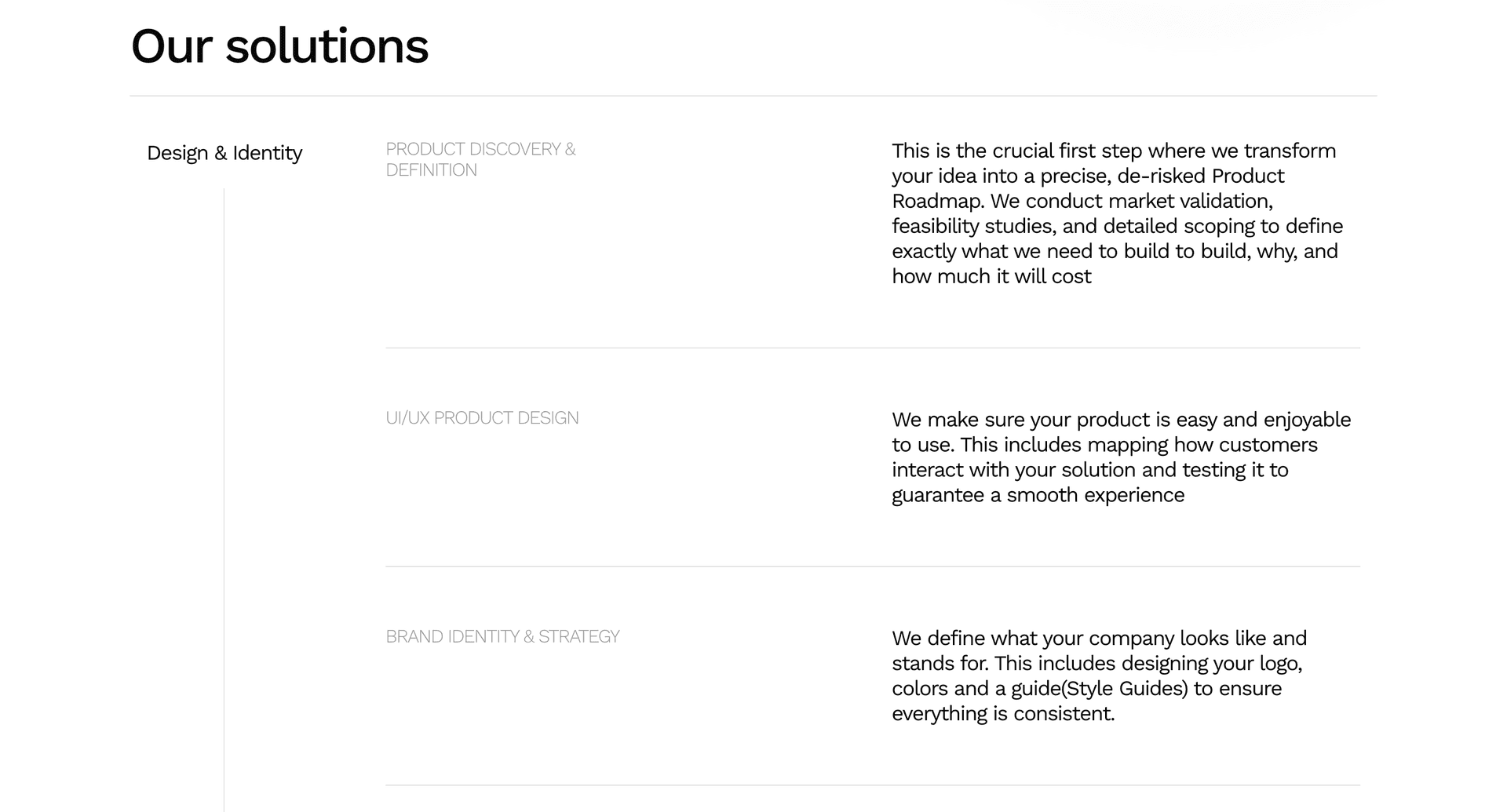Click the Our solutions heading

279,46
